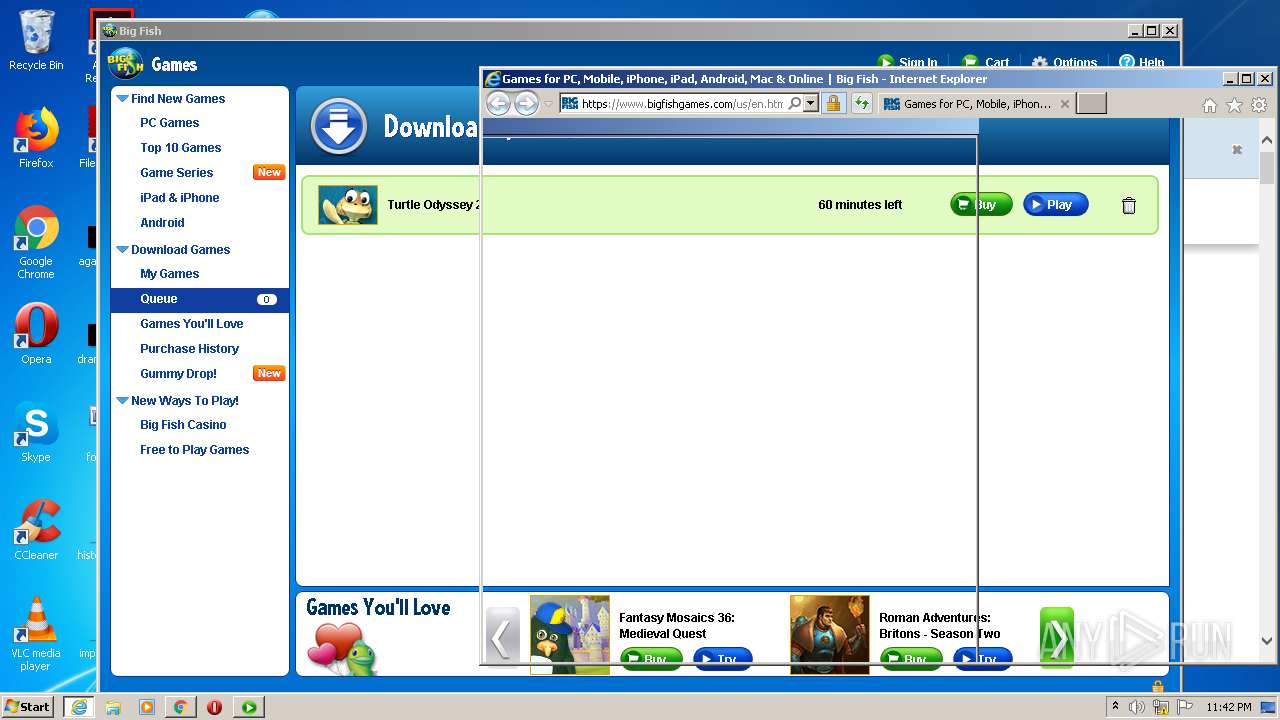
Task: Click the taskbar clock showing 11:42 PM
Action: tap(1229, 707)
